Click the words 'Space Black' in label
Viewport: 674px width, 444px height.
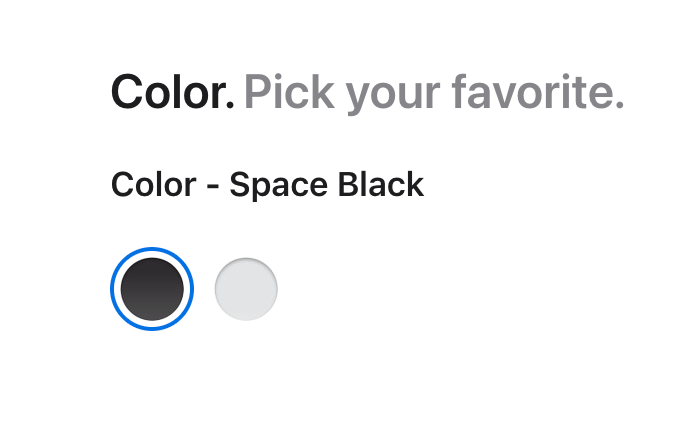point(326,185)
